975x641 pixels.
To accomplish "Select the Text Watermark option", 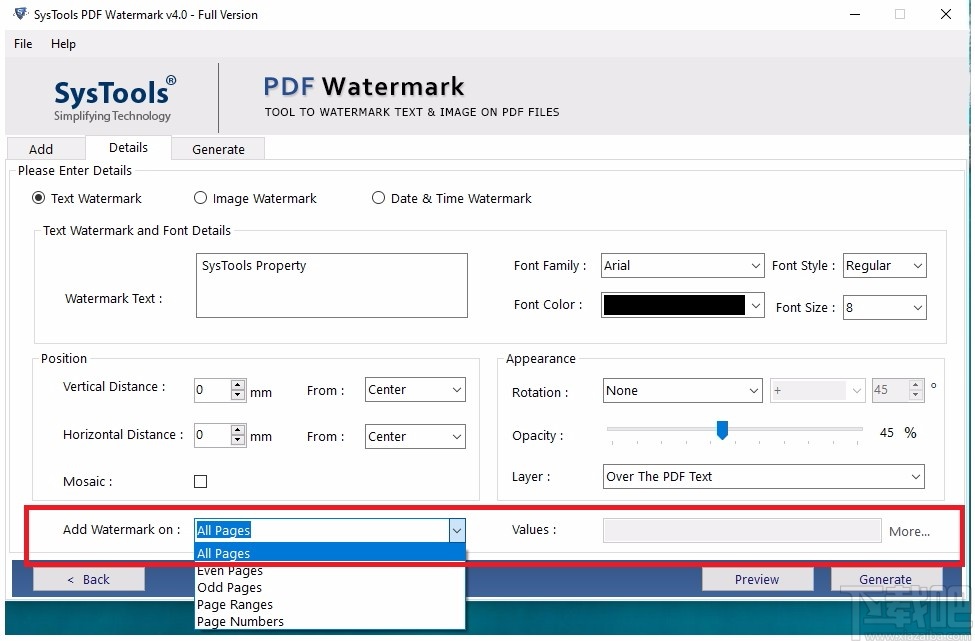I will point(37,198).
